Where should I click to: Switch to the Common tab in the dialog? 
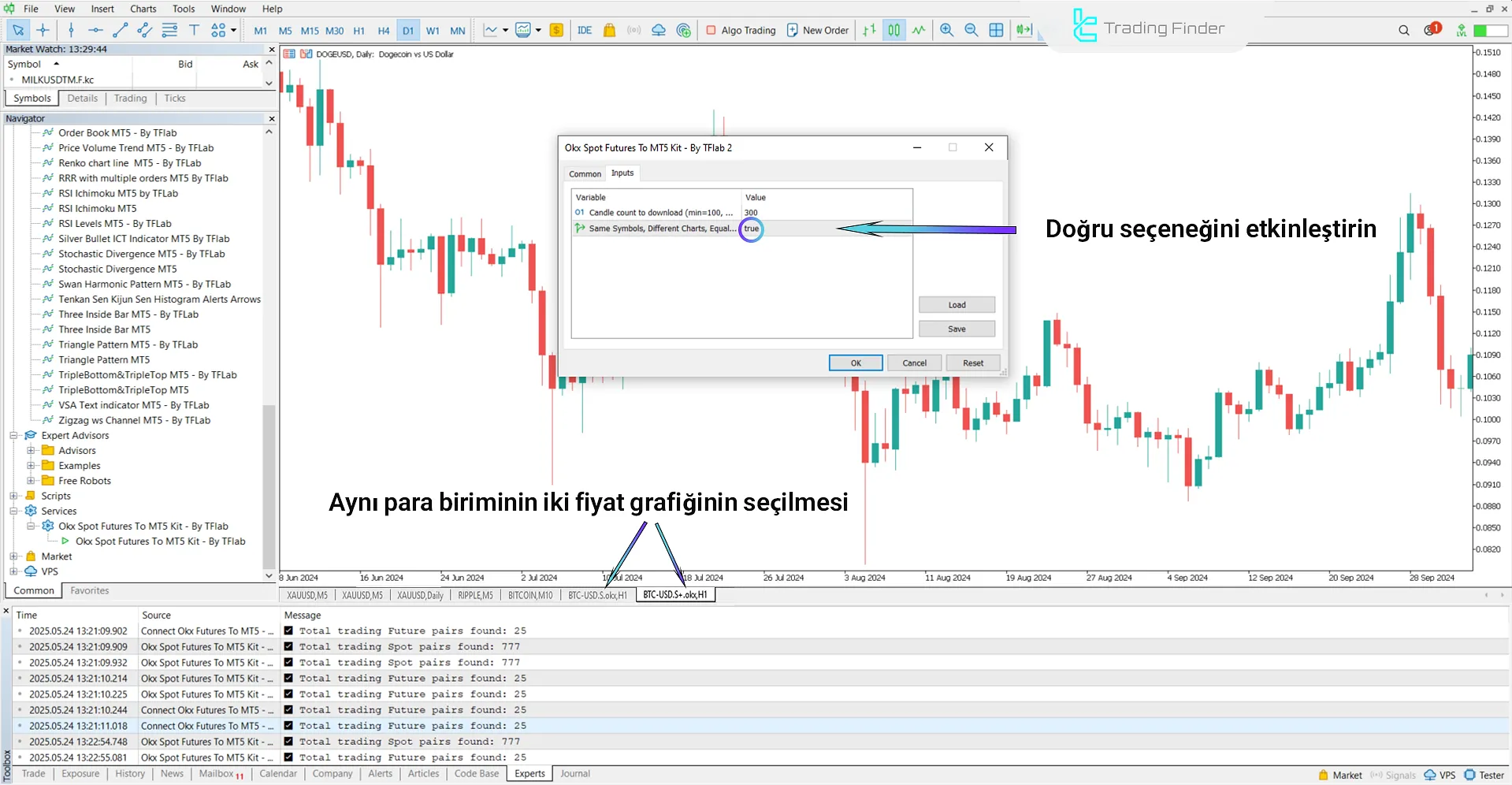click(x=584, y=173)
